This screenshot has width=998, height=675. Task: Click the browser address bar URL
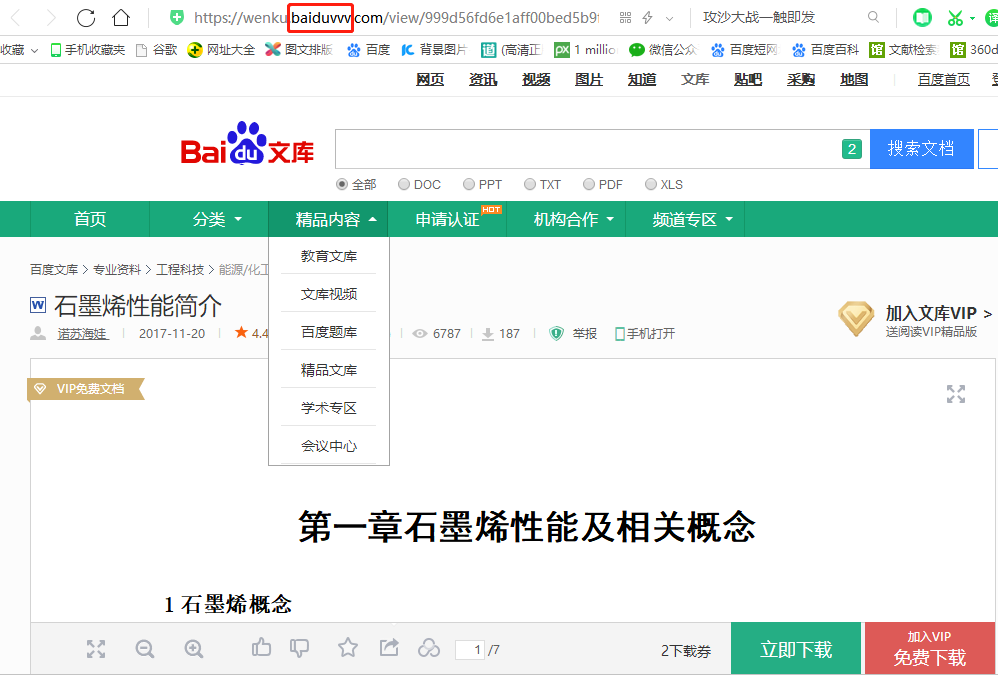tap(397, 18)
